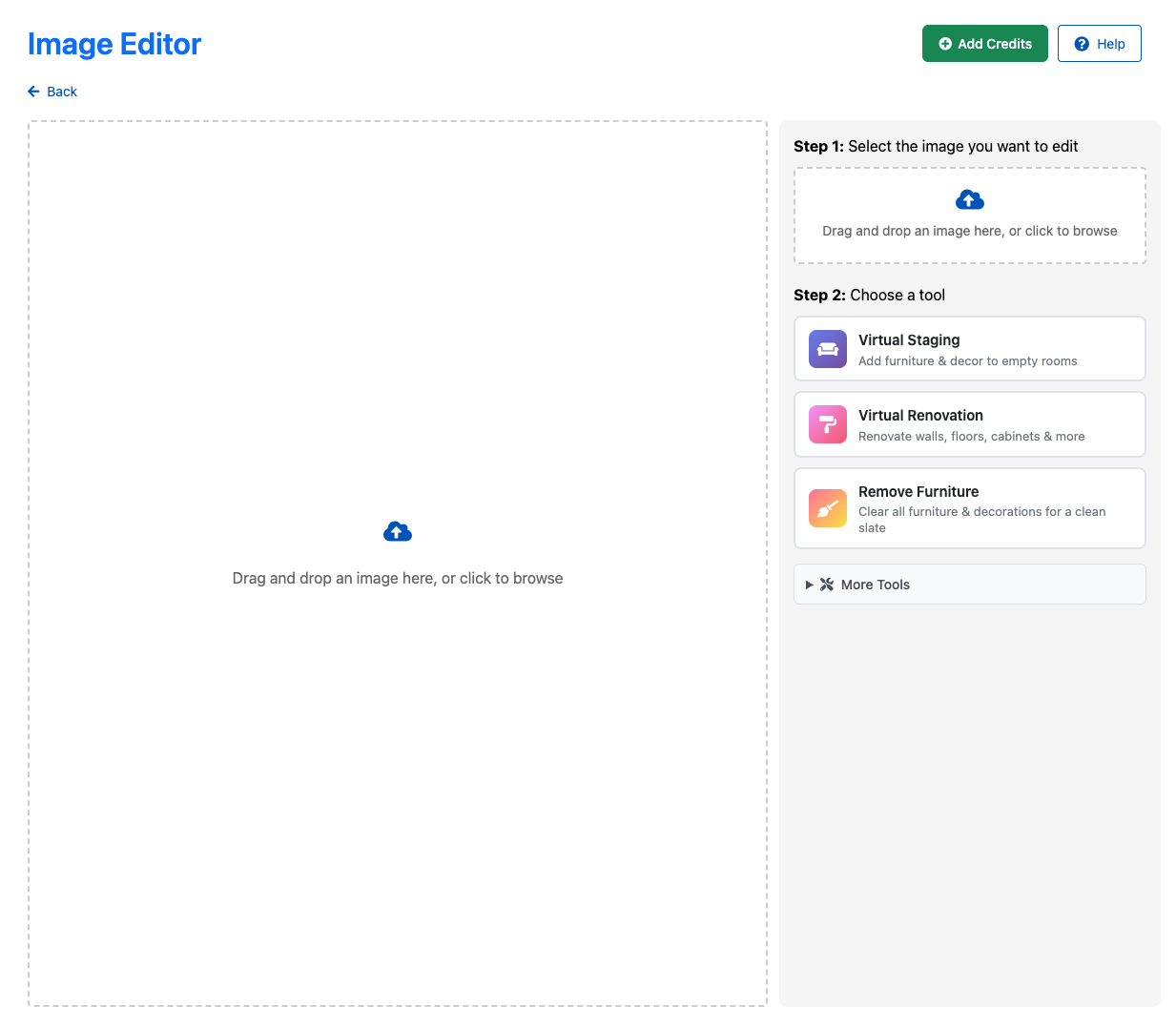
Task: Click the back arrow icon near Image Editor title
Action: 33,91
